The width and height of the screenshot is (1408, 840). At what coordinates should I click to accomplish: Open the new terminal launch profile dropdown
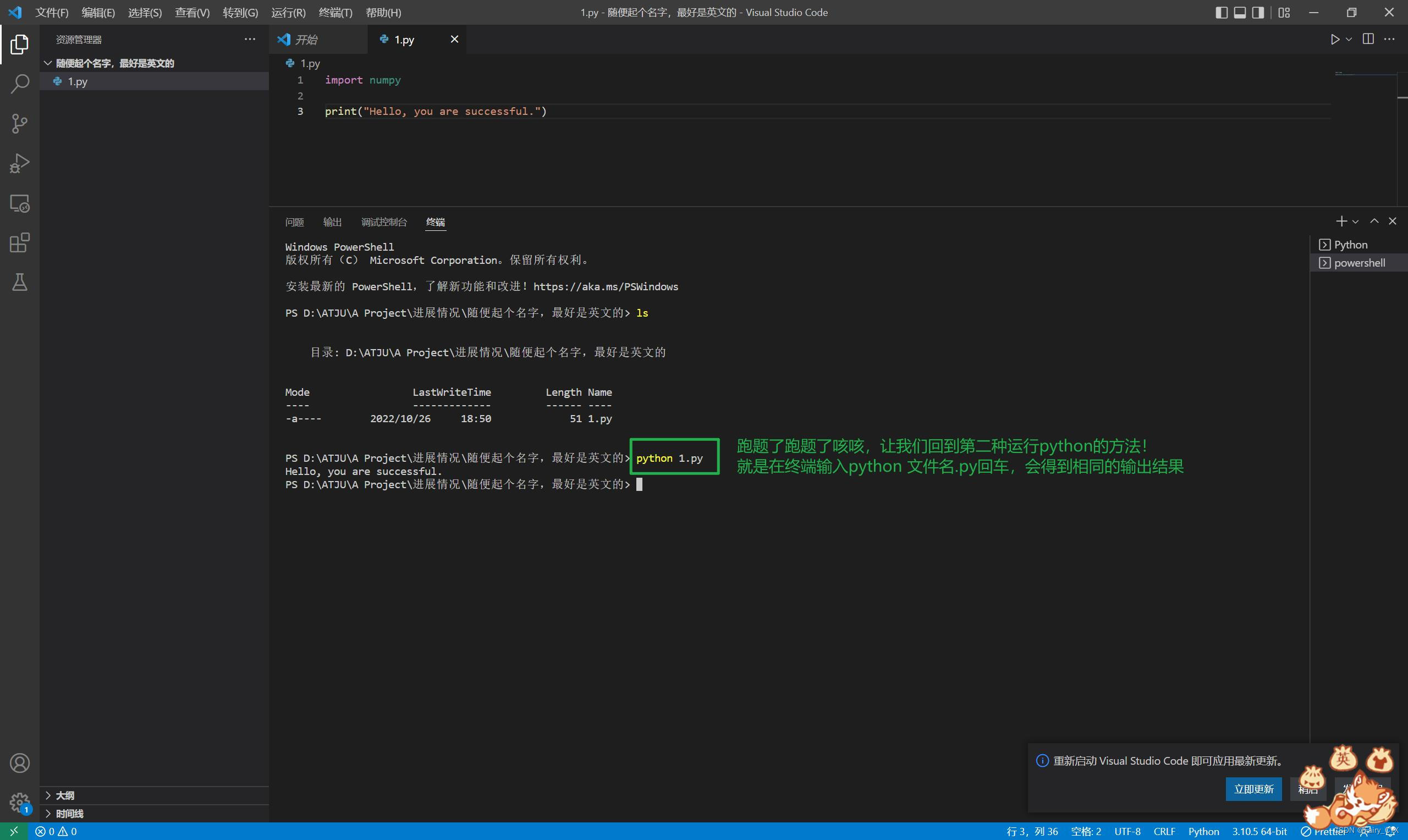pos(1355,222)
